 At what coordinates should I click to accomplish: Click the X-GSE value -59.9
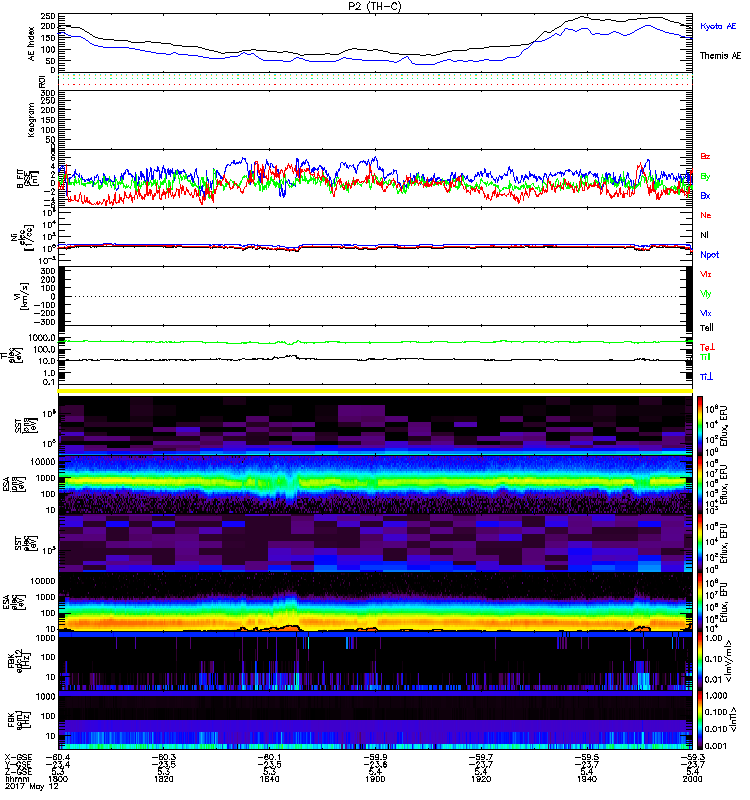(375, 757)
